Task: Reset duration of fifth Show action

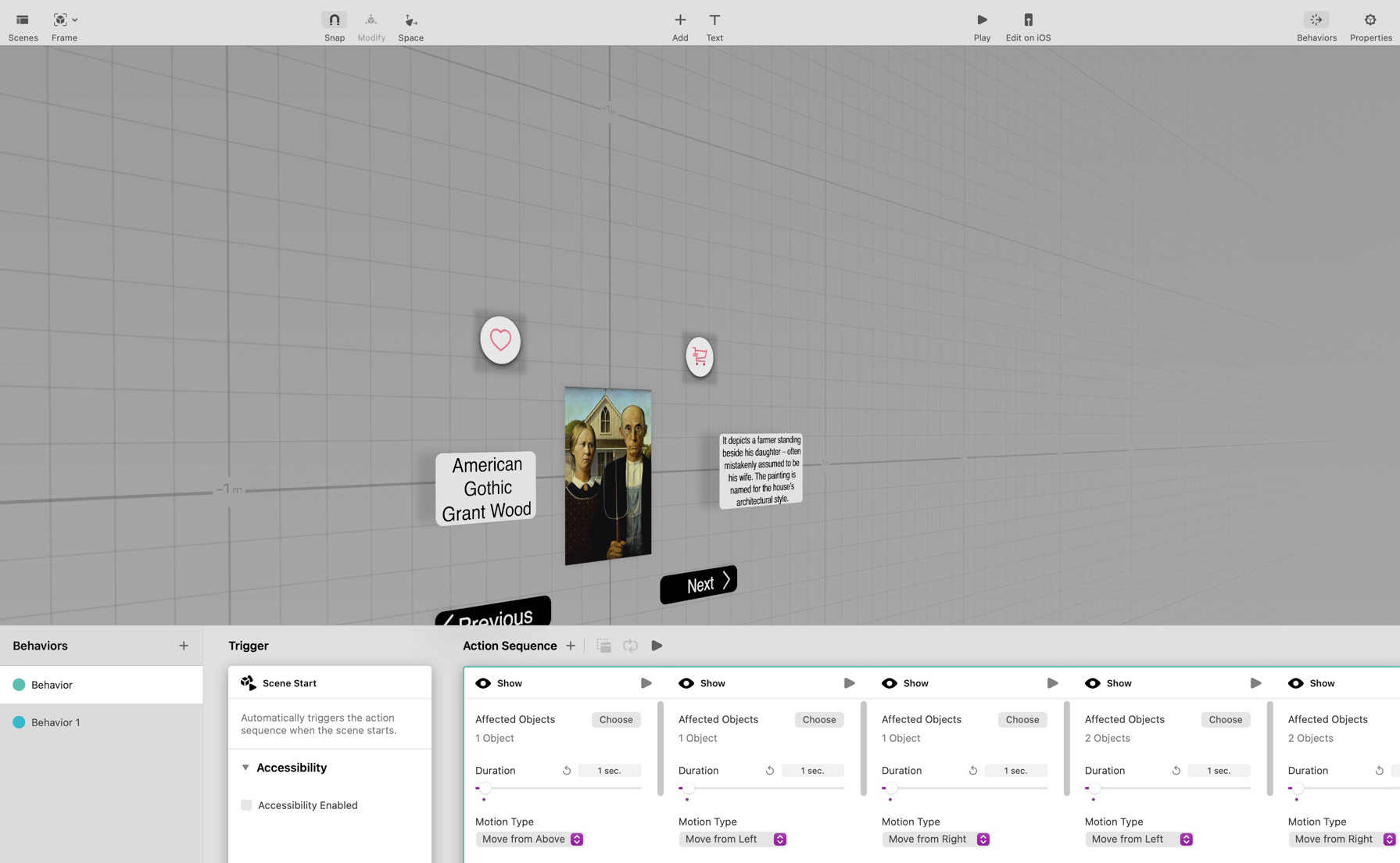Action: tap(1380, 771)
